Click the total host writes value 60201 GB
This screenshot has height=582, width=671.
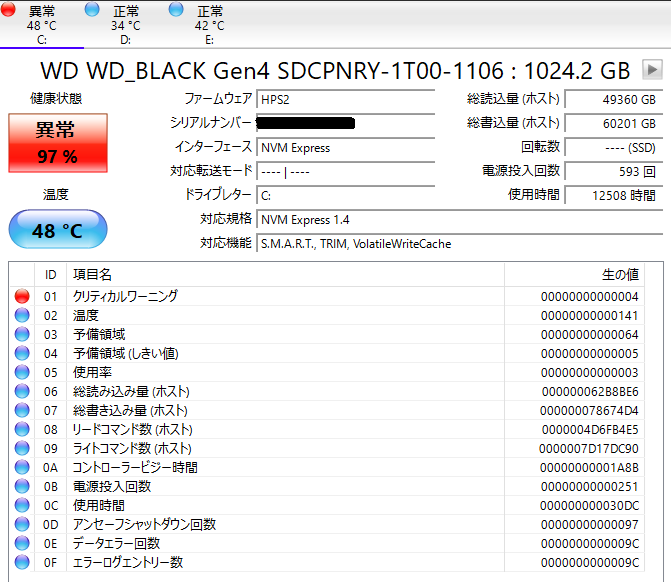tap(614, 123)
